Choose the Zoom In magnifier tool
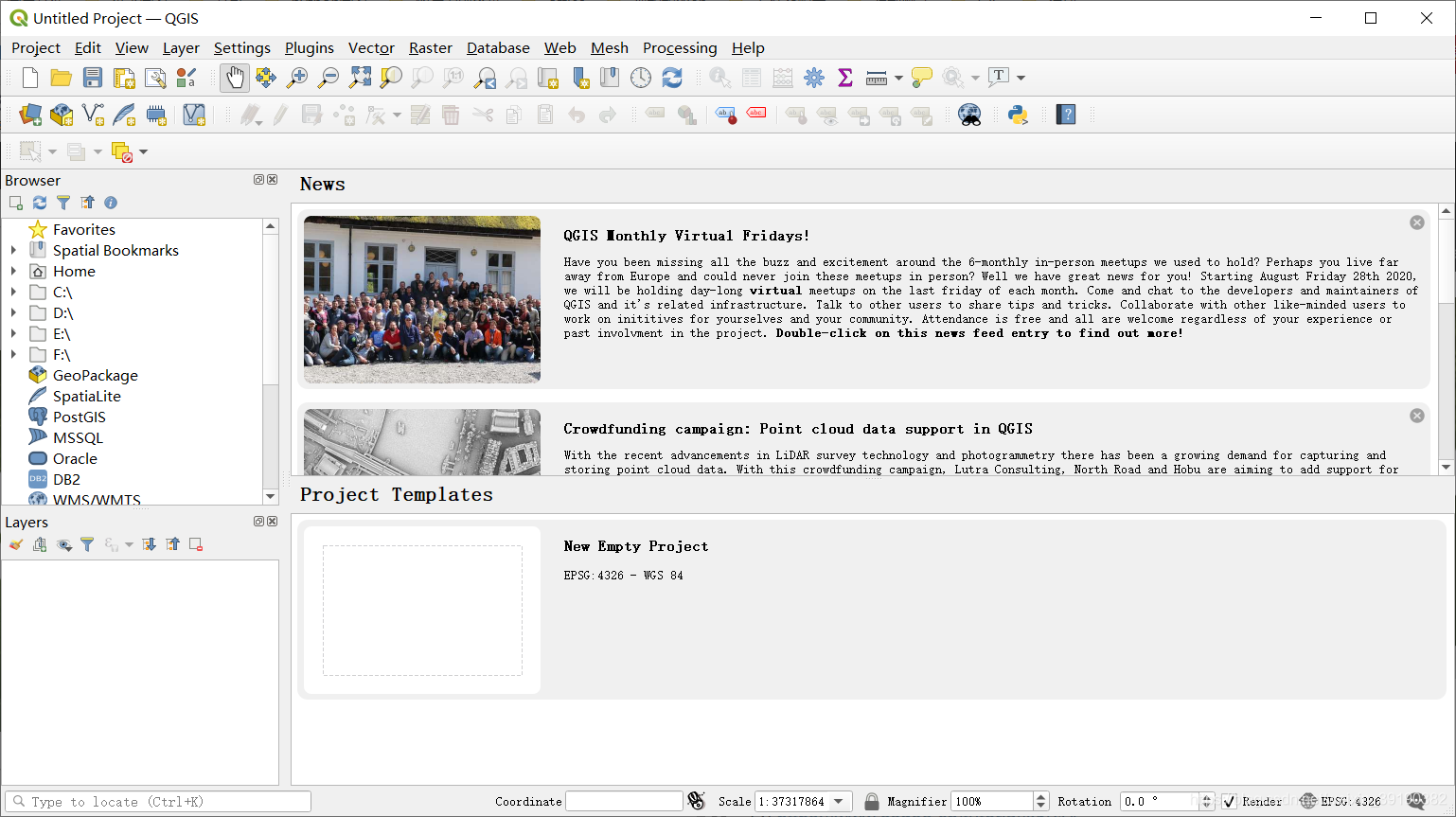This screenshot has width=1456, height=817. [297, 78]
